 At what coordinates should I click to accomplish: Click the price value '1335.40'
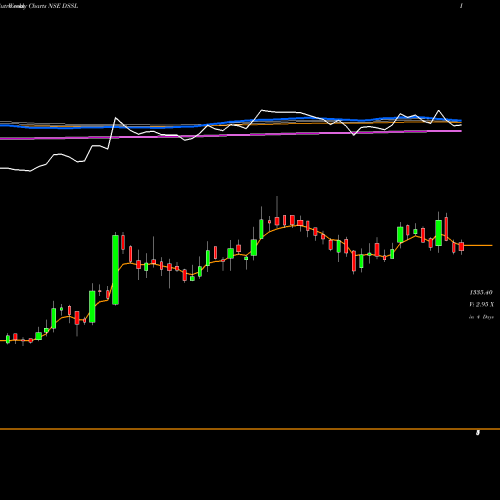point(481,293)
